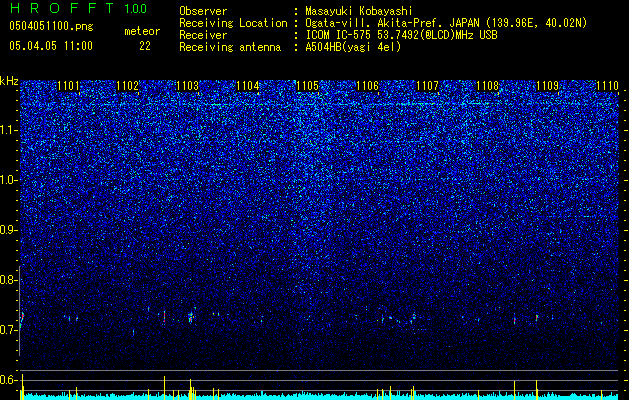Click the ICOM IC-575 53.7492 MHz USB text

tap(401, 35)
